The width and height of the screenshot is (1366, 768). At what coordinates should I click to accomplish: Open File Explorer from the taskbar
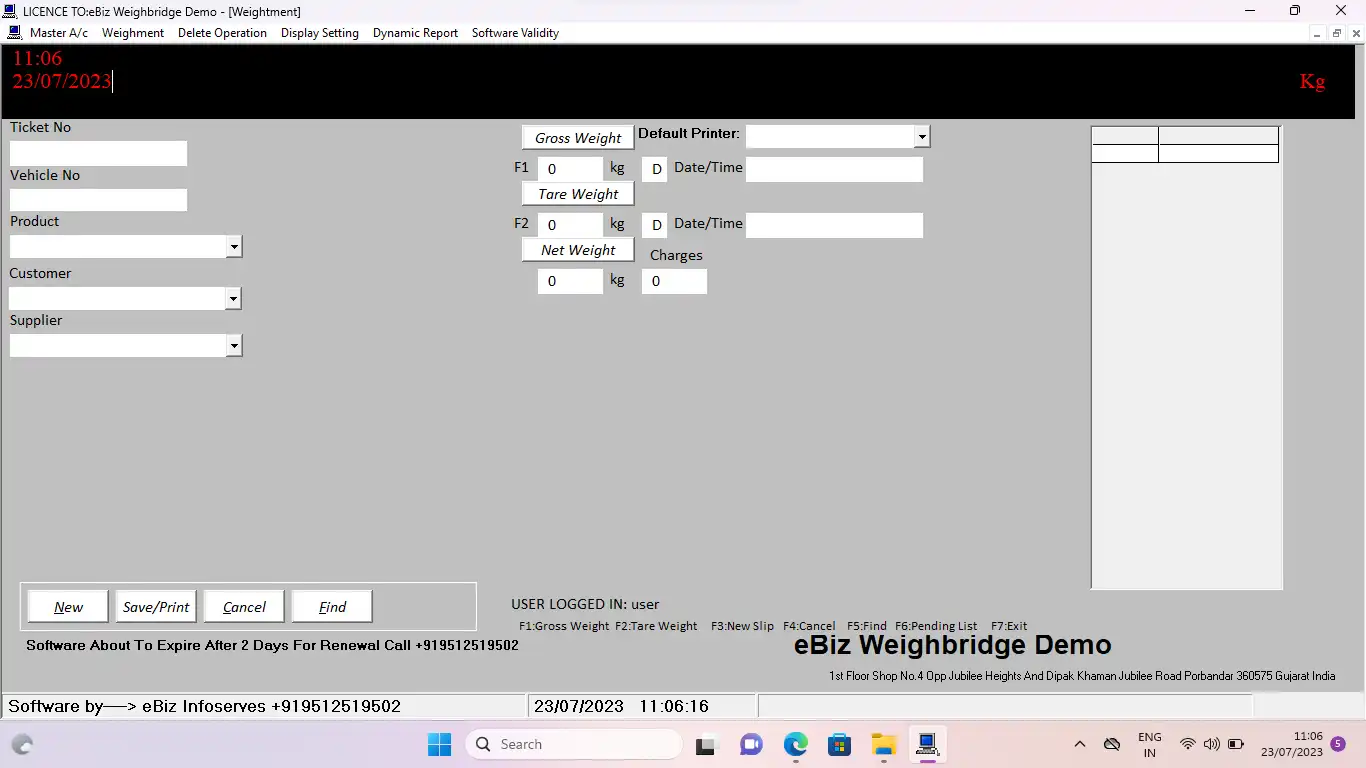(883, 744)
